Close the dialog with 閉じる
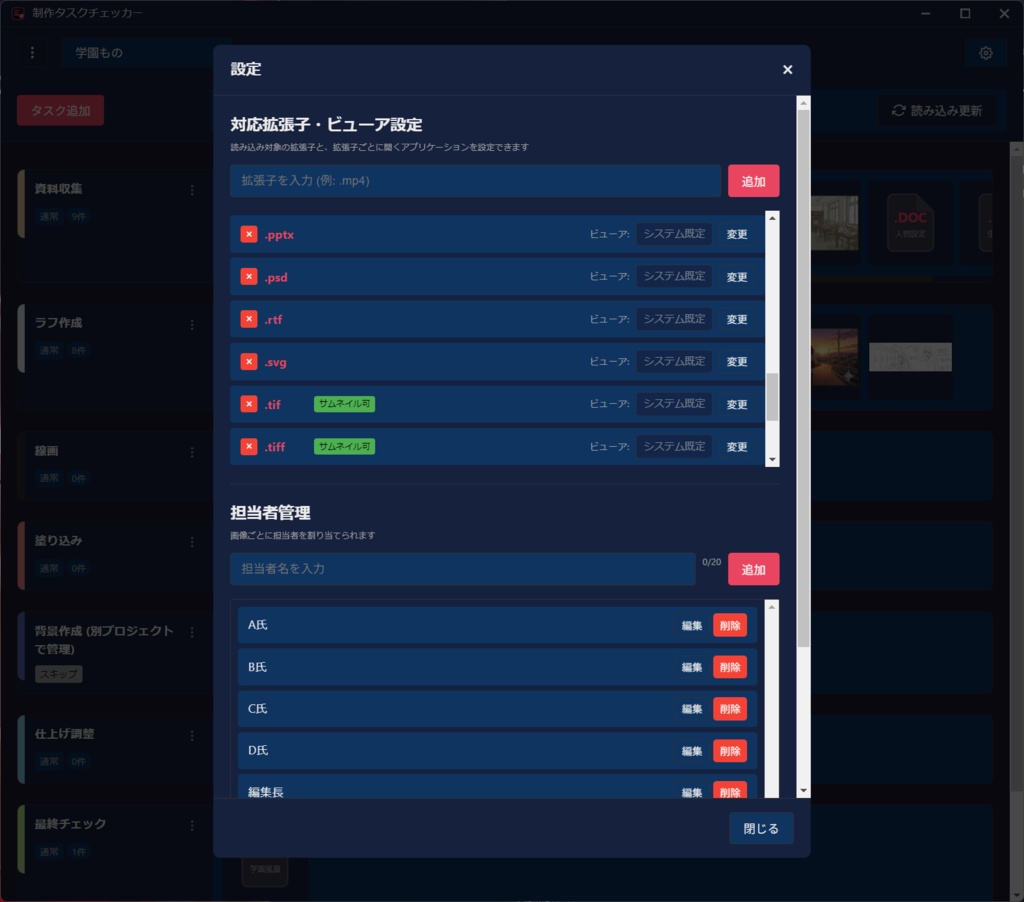1024x902 pixels. click(x=761, y=828)
